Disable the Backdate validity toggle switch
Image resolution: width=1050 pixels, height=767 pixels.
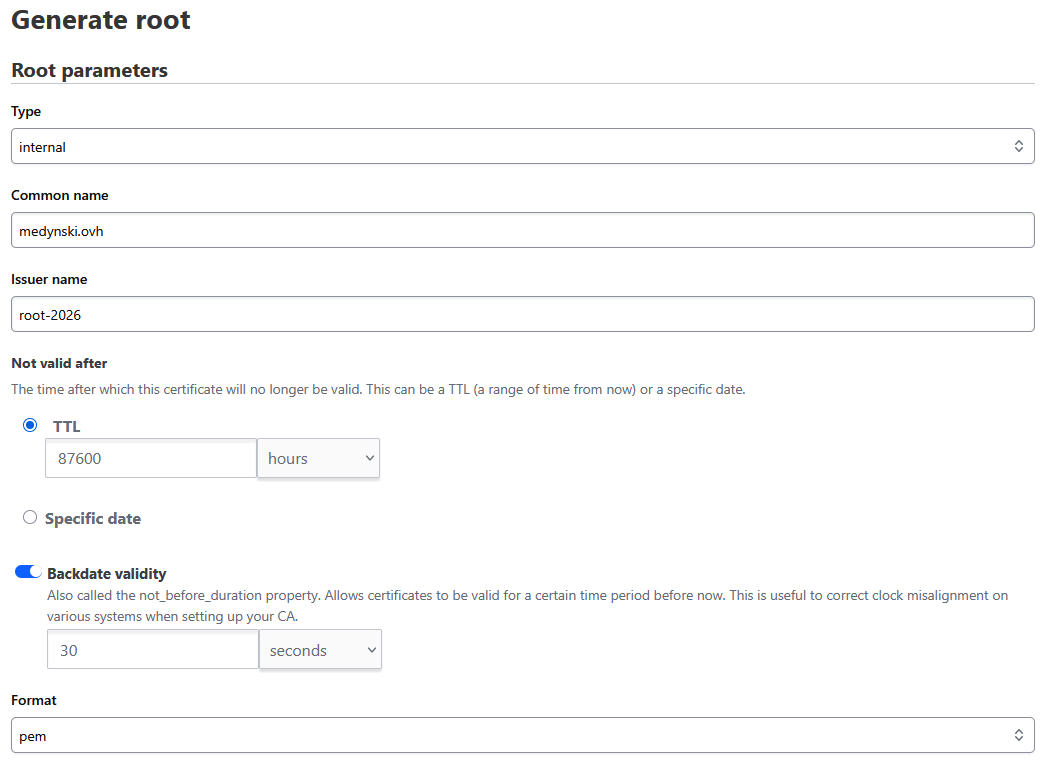(28, 572)
